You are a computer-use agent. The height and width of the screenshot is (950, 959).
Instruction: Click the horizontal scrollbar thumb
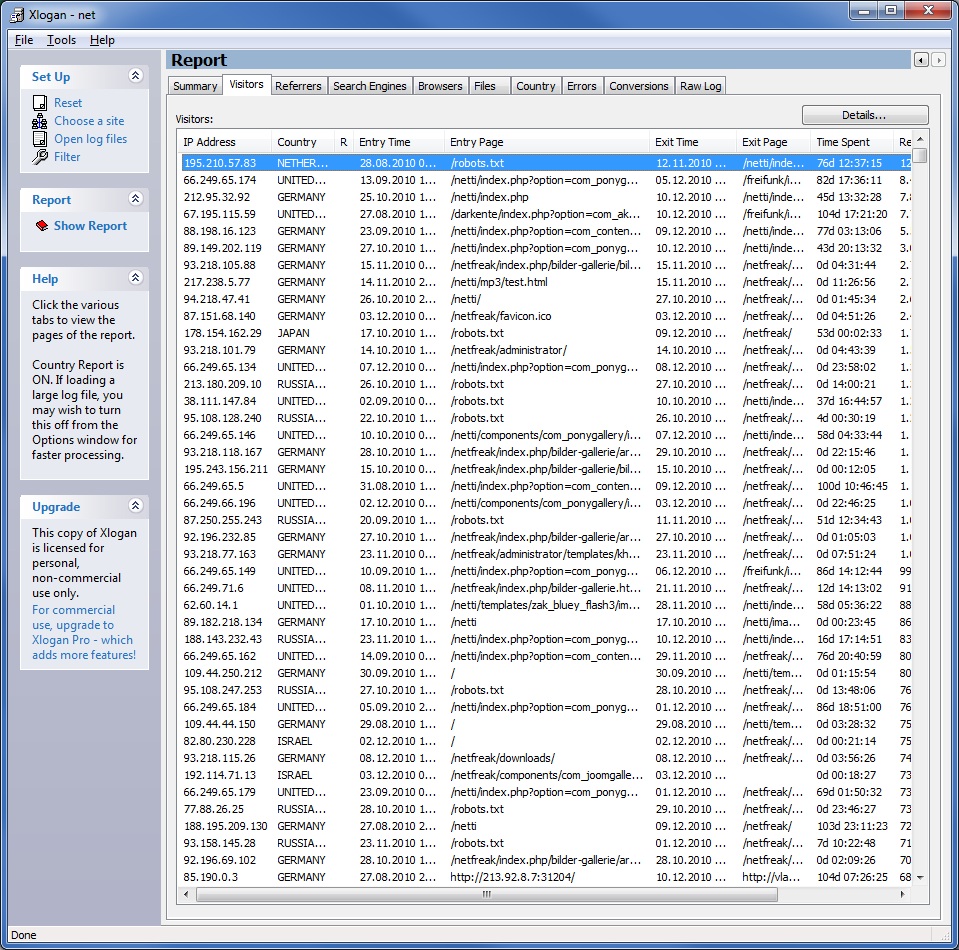(487, 894)
